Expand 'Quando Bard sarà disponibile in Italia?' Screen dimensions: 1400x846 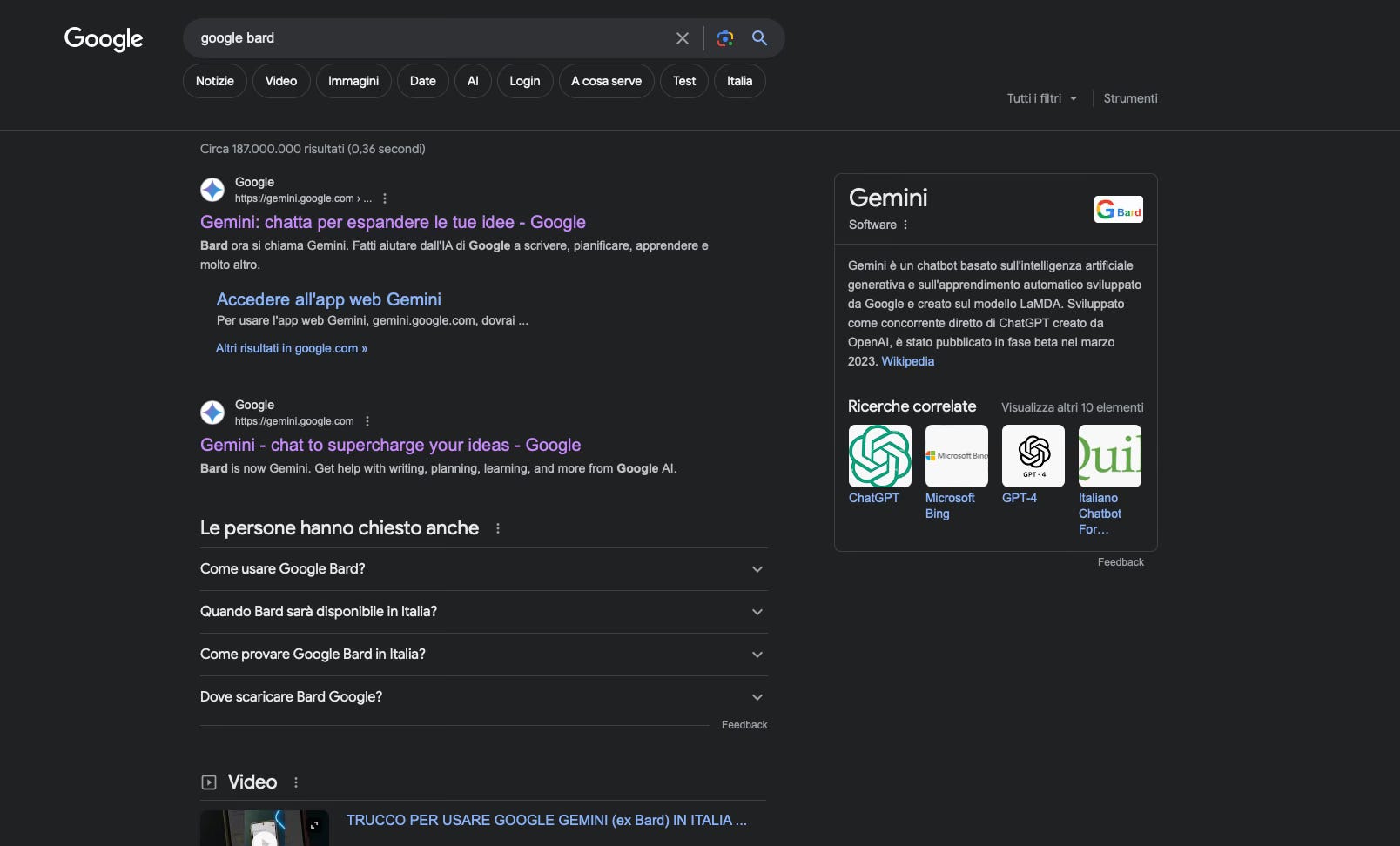coord(484,612)
